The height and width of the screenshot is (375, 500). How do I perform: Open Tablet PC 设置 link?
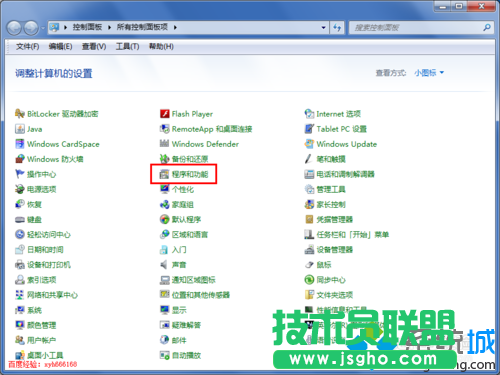coord(342,129)
